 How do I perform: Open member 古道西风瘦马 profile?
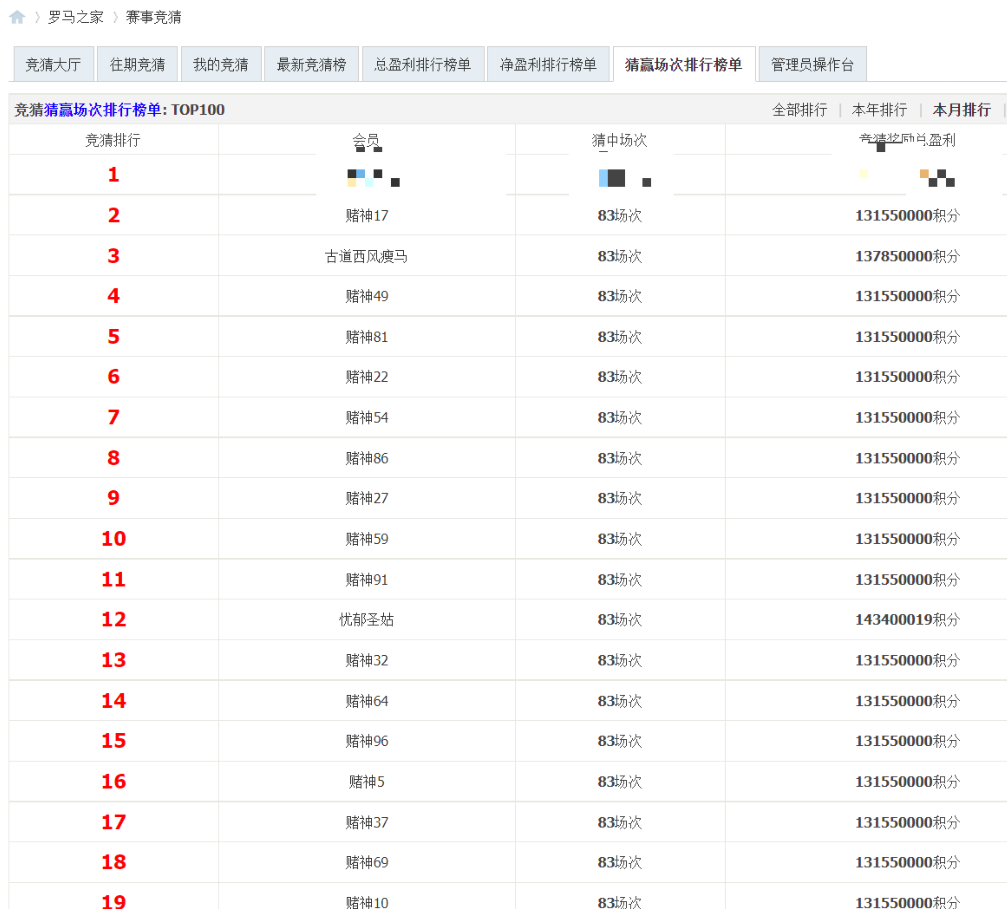[366, 257]
